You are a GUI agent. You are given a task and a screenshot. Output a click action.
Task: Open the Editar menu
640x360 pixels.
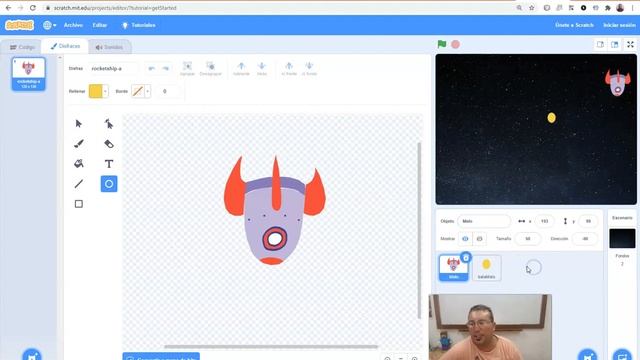[x=100, y=25]
